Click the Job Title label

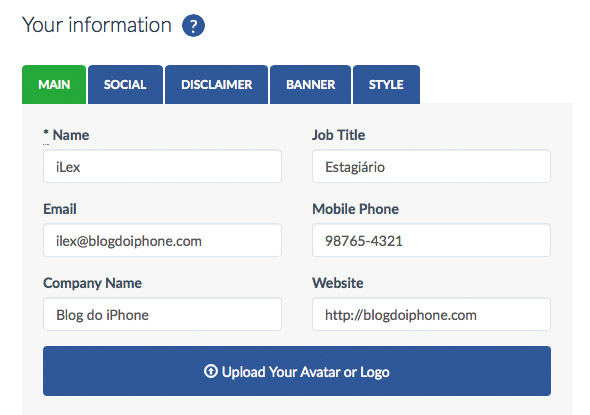point(339,135)
